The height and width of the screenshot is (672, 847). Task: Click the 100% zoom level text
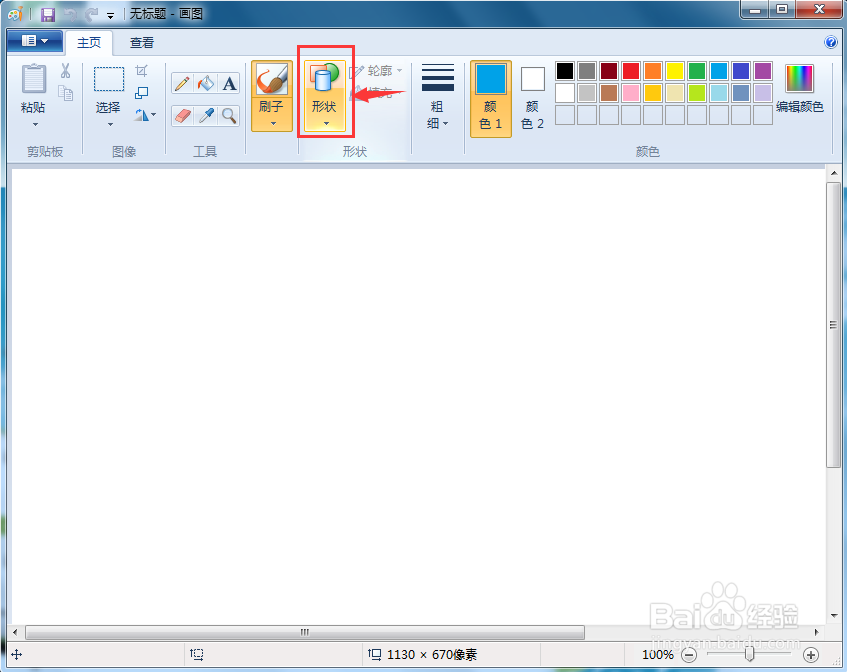(657, 655)
